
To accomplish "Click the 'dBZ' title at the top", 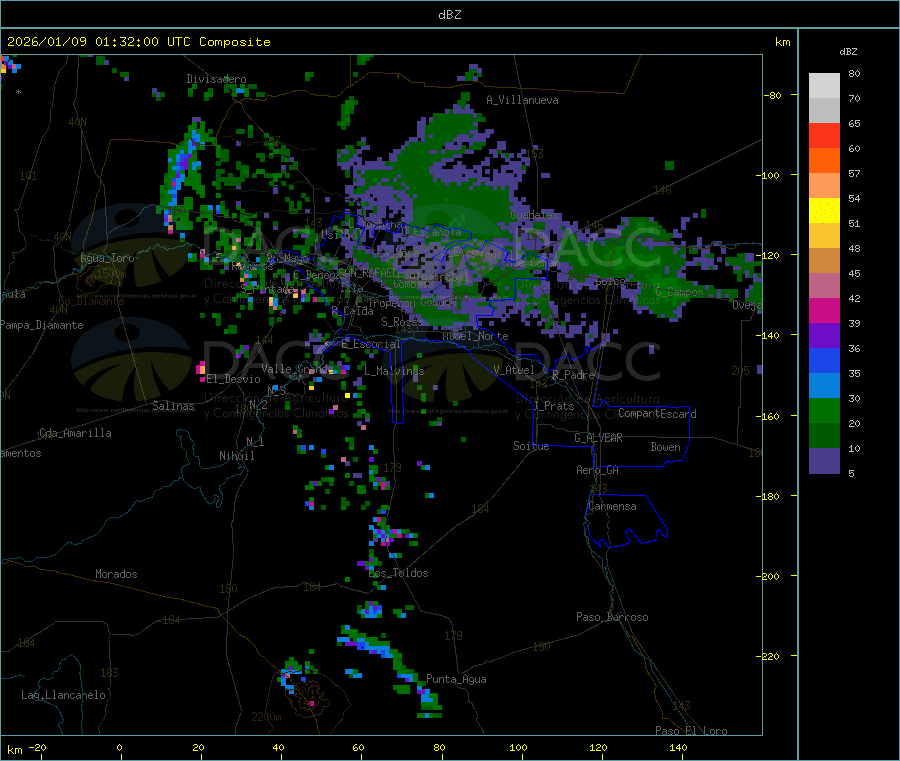I will coord(449,15).
